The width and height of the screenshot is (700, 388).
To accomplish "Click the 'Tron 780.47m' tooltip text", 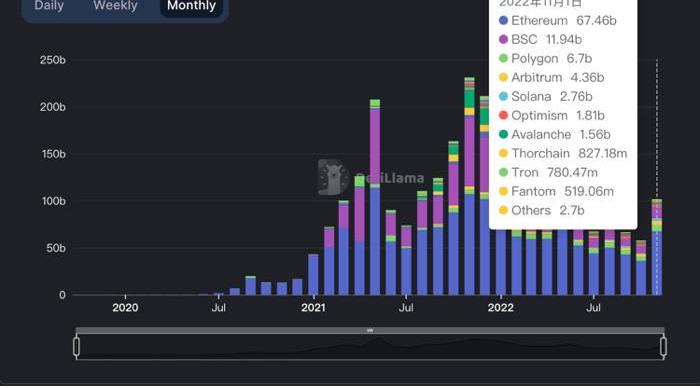I will point(554,172).
